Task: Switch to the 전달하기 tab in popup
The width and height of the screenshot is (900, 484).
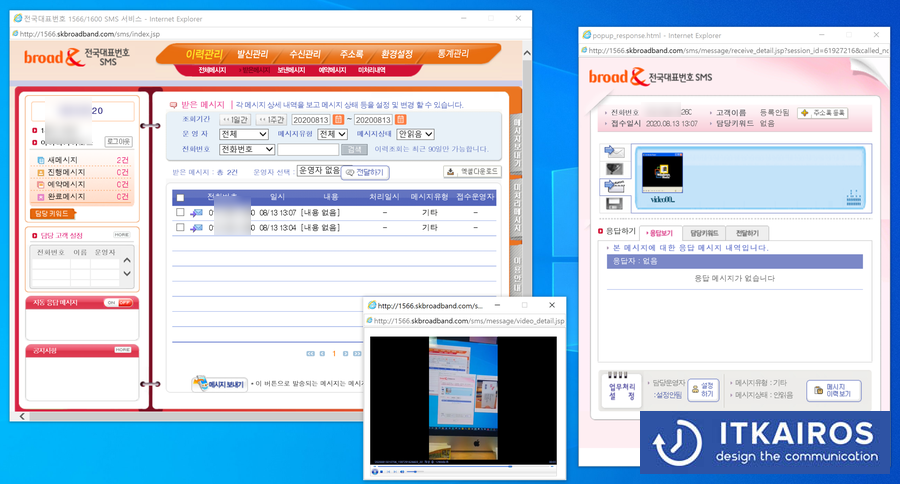Action: [747, 233]
